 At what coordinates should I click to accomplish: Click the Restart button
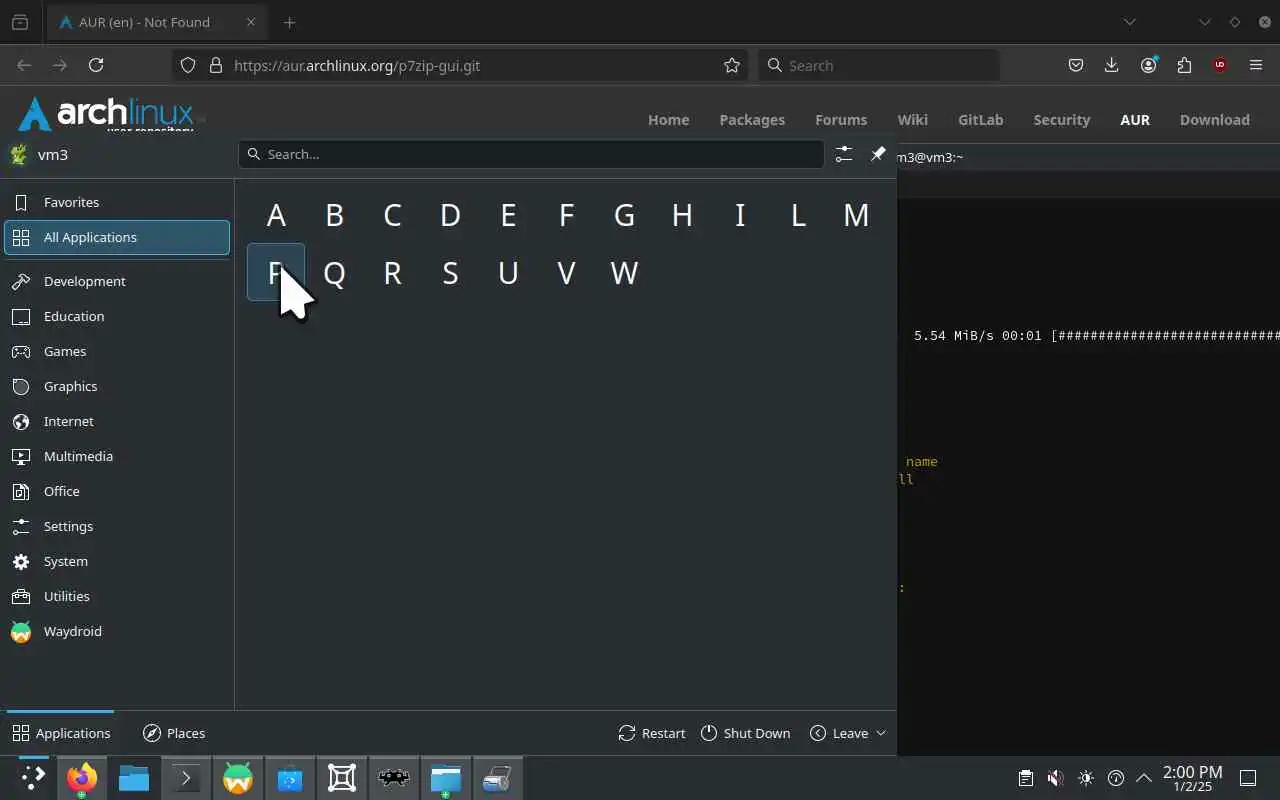(652, 733)
